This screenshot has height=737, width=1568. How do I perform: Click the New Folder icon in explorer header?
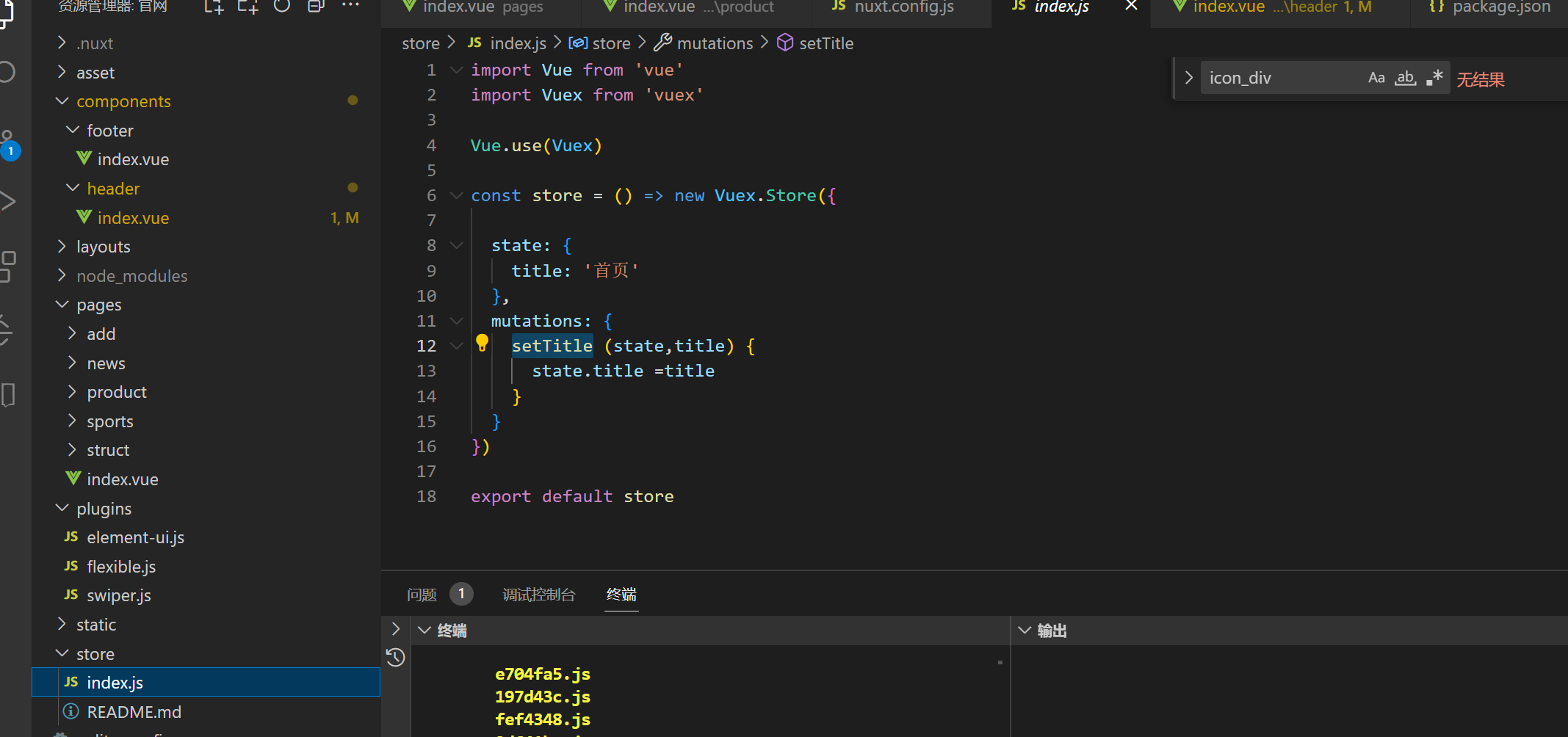(x=248, y=7)
